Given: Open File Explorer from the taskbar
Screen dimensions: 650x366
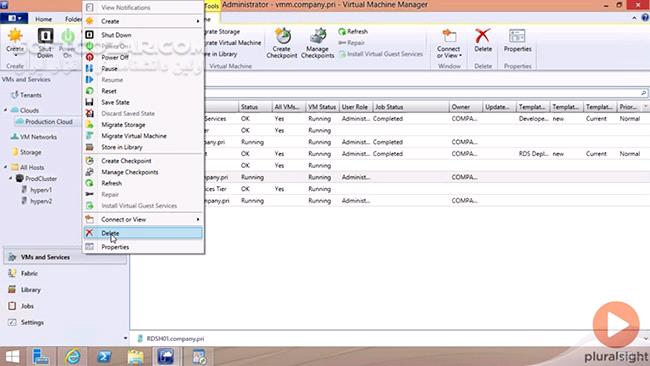Looking at the screenshot, I should (x=136, y=356).
